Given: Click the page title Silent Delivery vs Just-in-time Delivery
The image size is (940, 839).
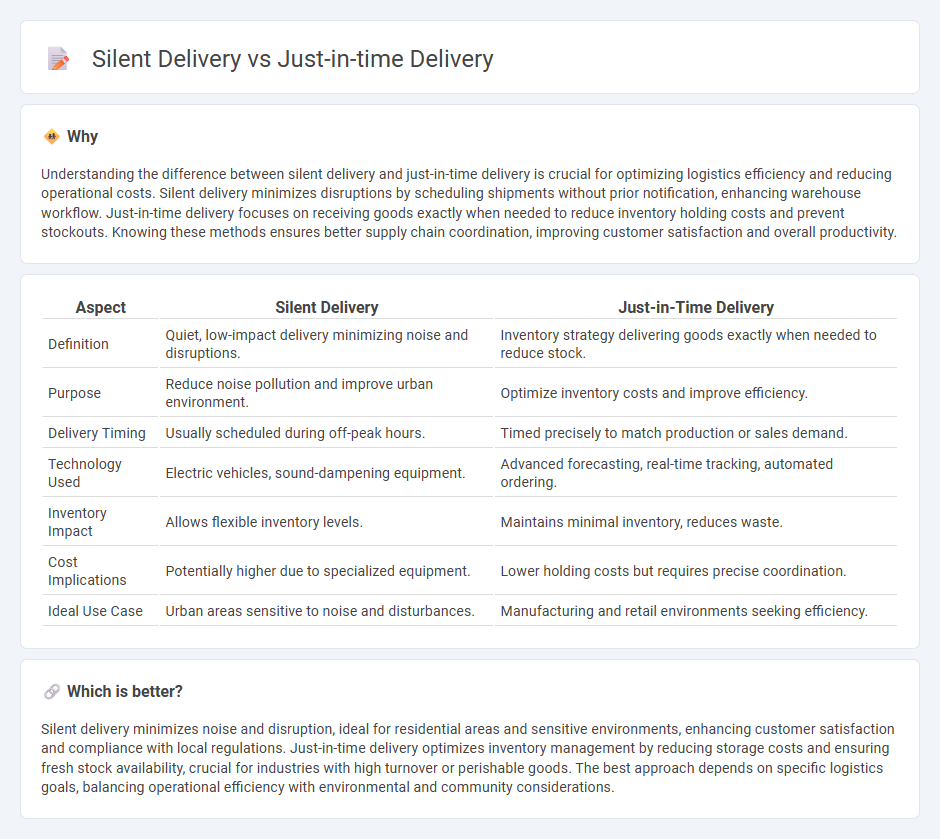Looking at the screenshot, I should click(x=292, y=59).
